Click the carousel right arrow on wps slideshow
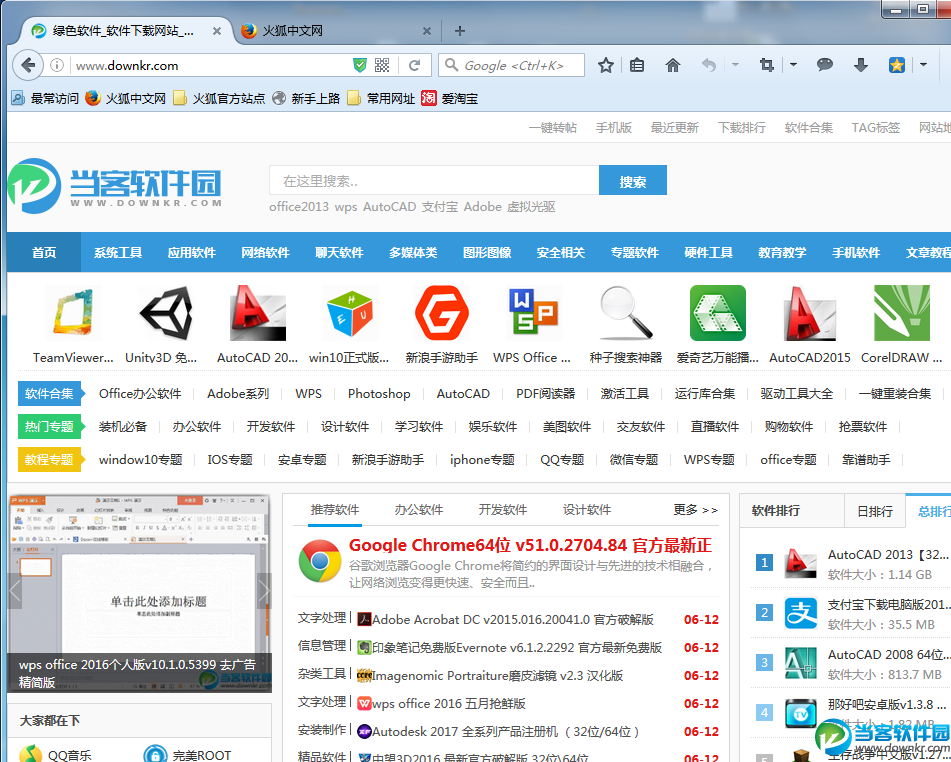Viewport: 951px width, 762px height. [x=264, y=590]
